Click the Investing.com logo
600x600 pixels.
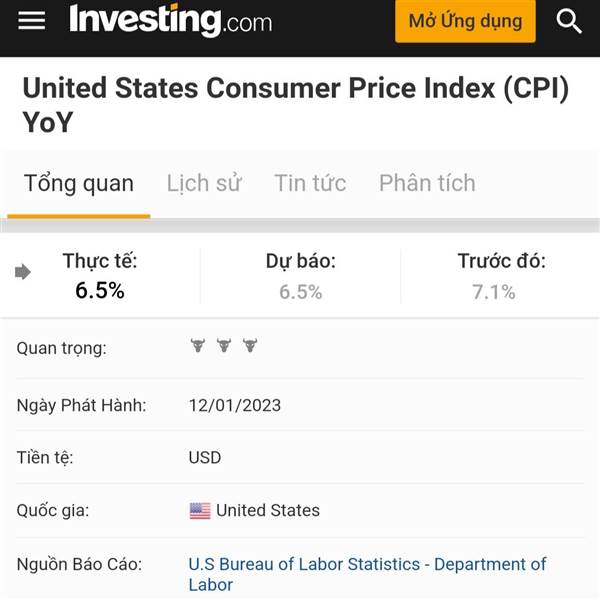(x=171, y=21)
